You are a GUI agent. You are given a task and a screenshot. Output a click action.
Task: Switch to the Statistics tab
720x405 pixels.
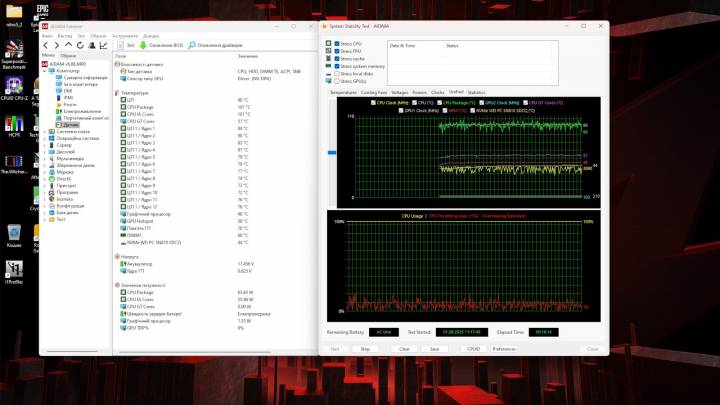point(476,93)
